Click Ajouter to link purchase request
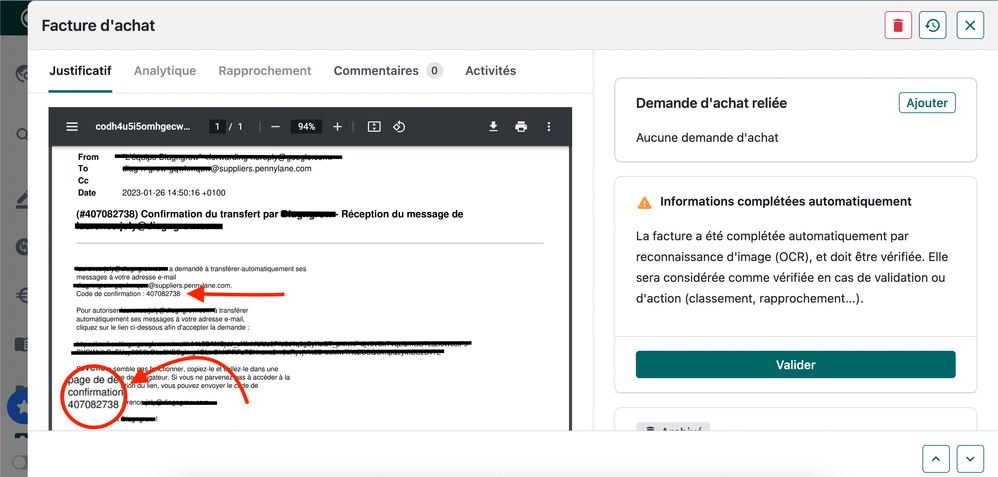Screen dimensions: 998x477 click(x=926, y=103)
